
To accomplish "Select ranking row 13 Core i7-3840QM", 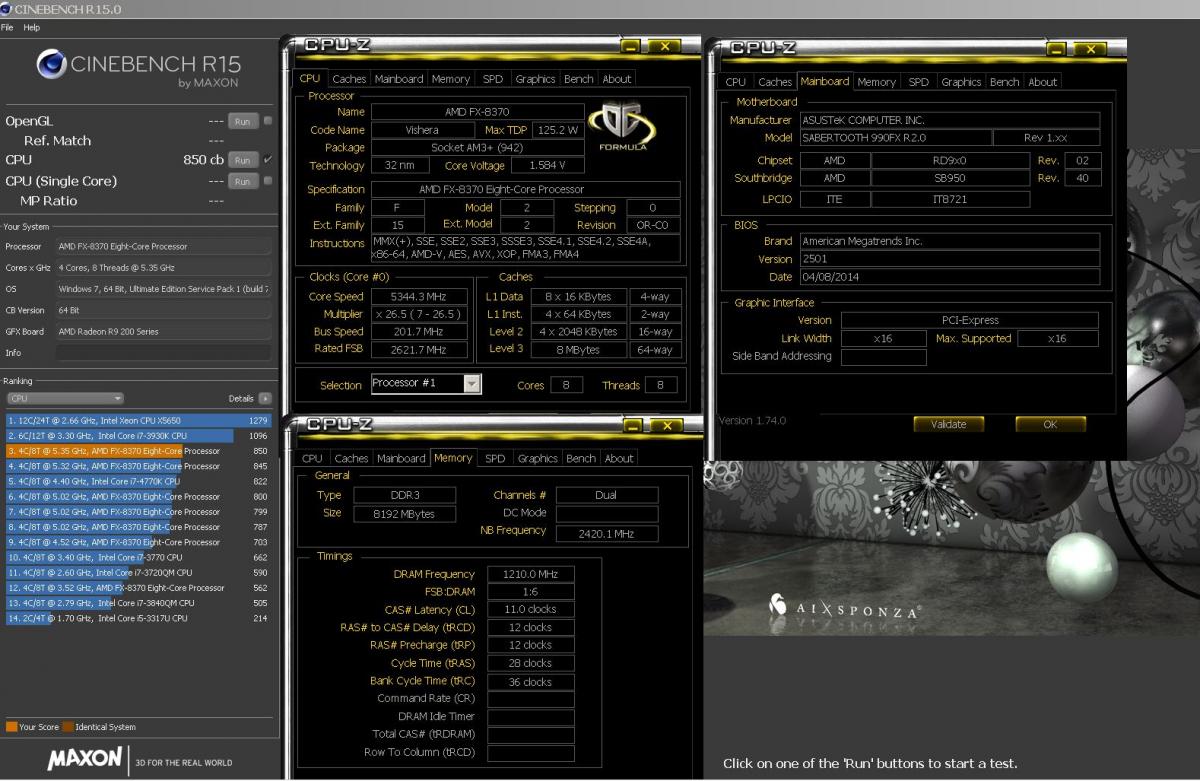I will click(139, 603).
